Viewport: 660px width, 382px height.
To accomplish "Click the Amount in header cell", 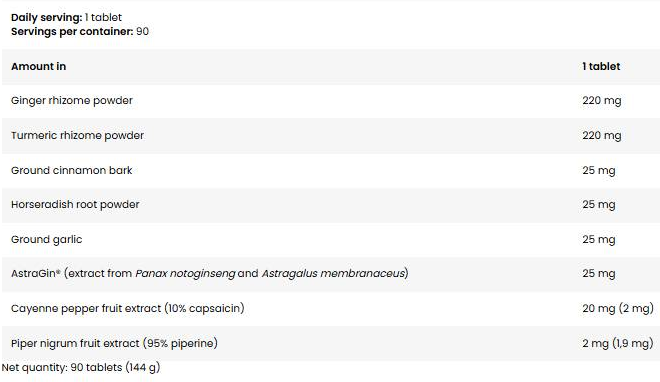I will click(x=38, y=66).
